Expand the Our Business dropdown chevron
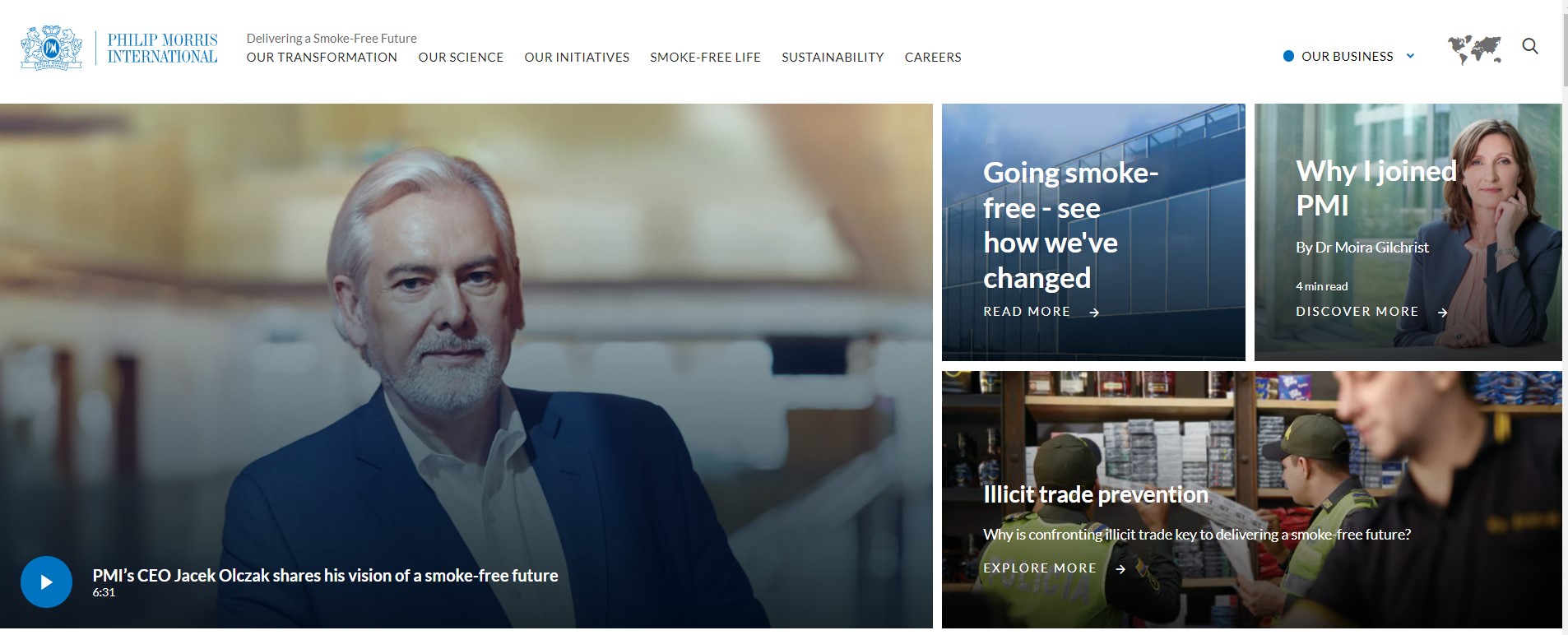 (1410, 56)
